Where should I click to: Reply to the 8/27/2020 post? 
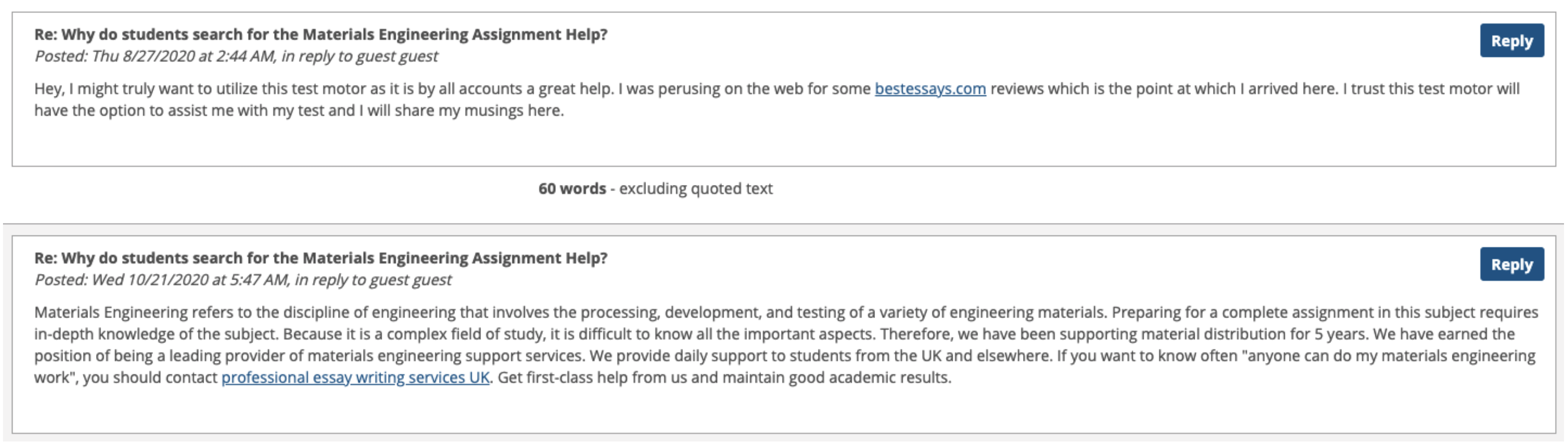pos(1511,41)
